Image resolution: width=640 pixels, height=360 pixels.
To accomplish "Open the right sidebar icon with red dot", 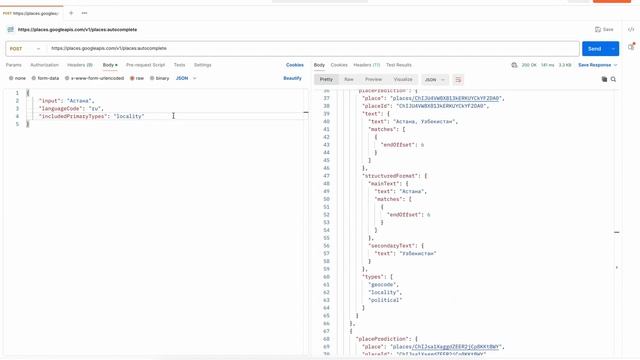I will pyautogui.click(x=631, y=47).
